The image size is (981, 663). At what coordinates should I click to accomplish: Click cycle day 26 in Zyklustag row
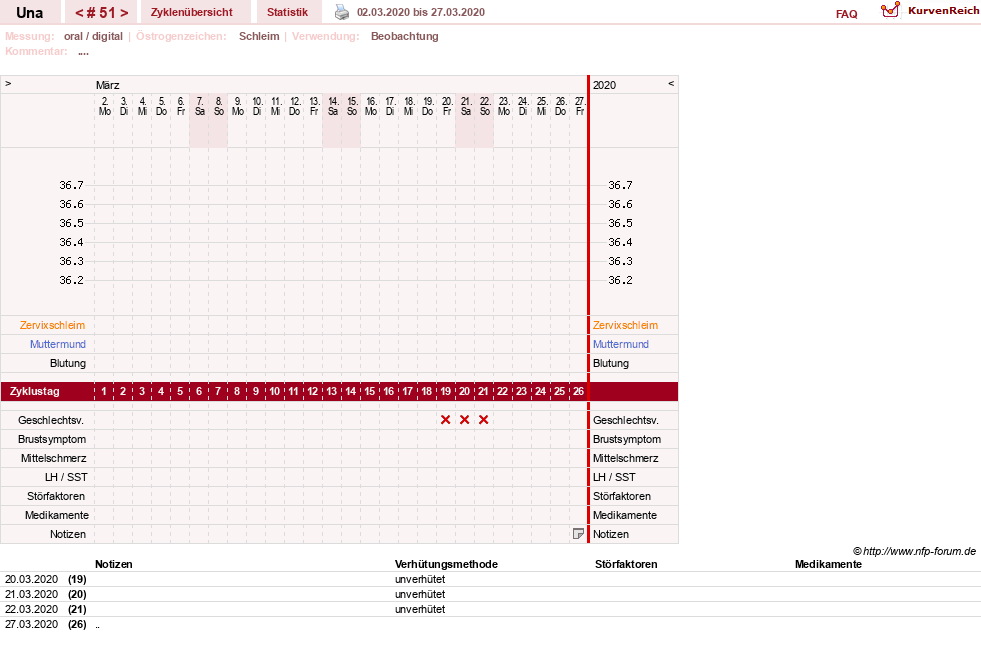578,392
